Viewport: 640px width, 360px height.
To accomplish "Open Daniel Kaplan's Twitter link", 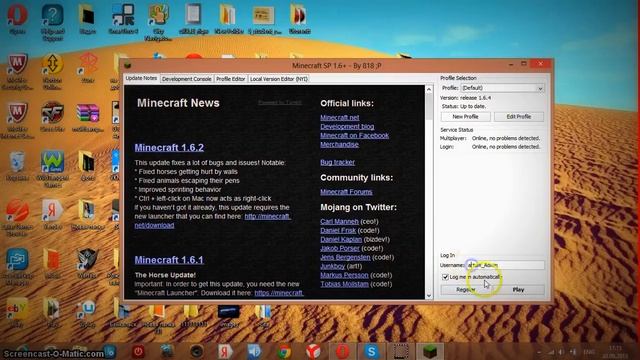I will 341,239.
